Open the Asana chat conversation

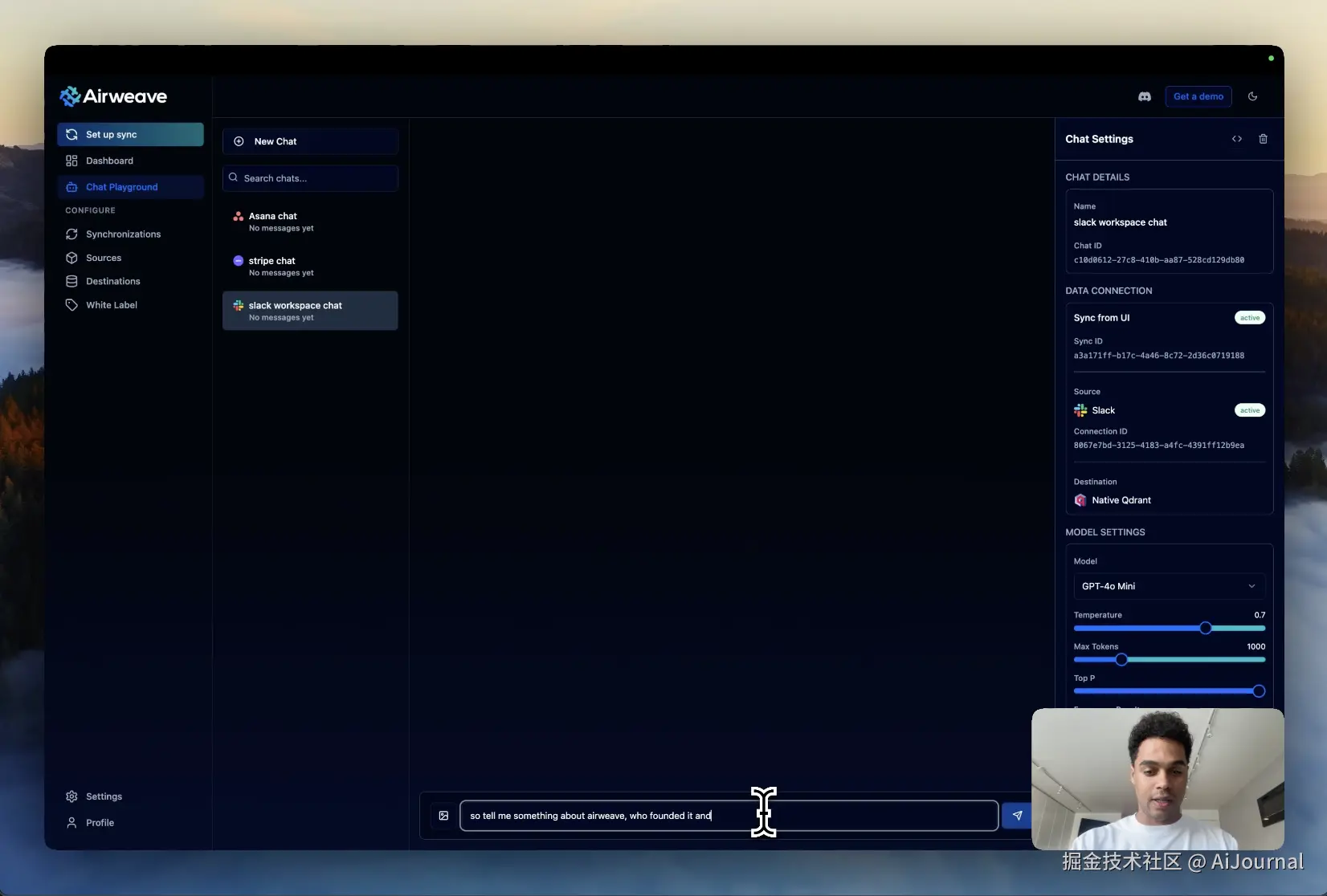pyautogui.click(x=310, y=222)
